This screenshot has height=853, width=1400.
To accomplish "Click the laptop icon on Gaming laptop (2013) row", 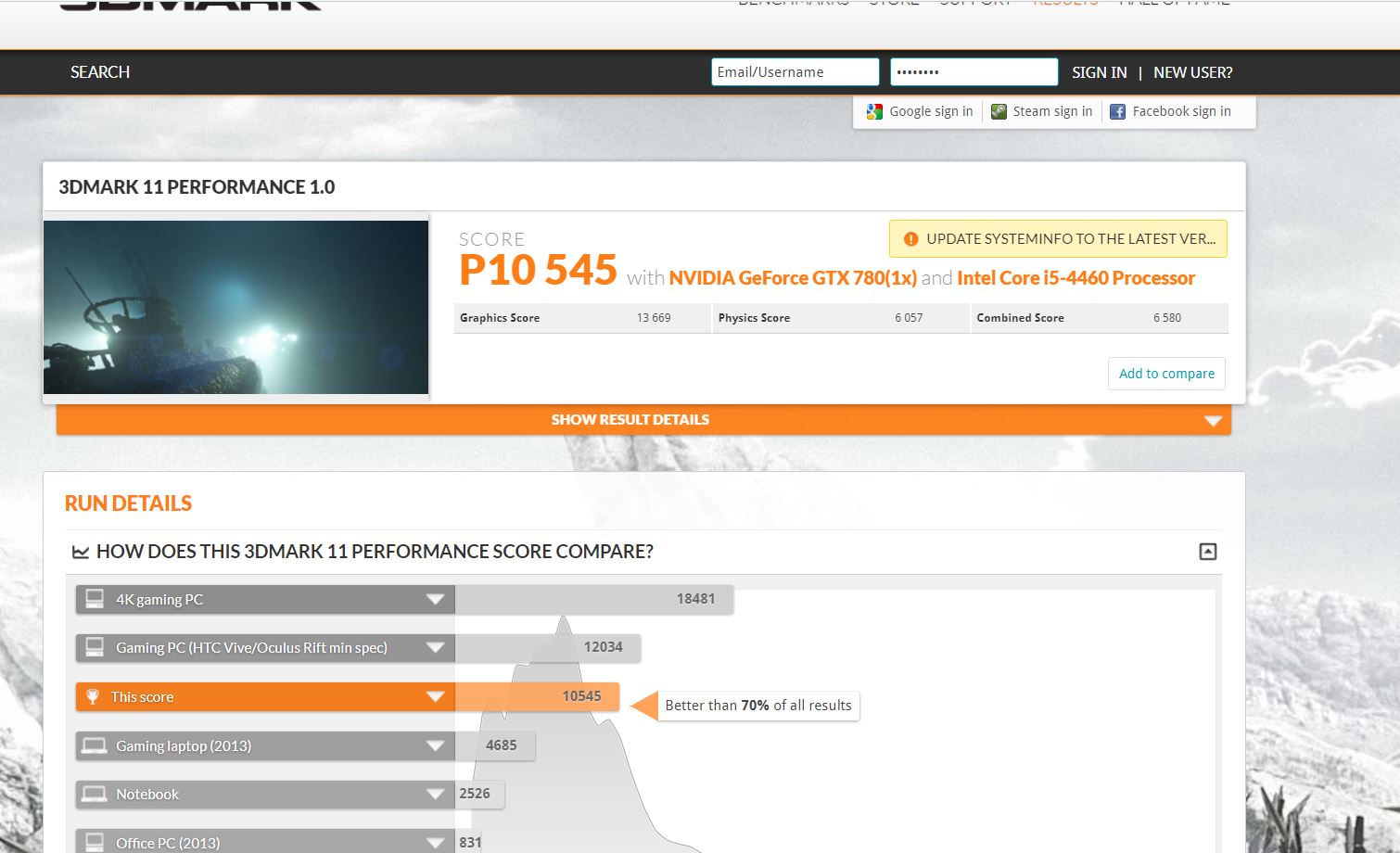I will 95,745.
